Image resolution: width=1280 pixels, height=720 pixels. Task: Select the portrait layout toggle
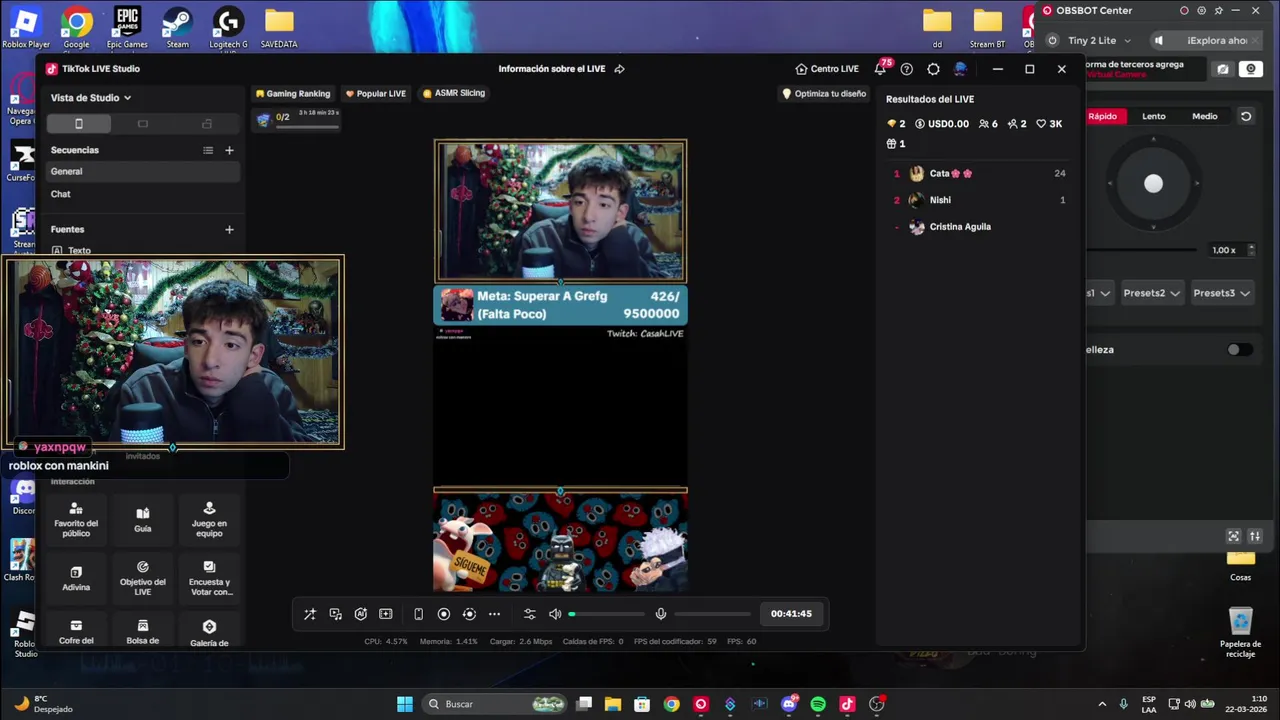79,123
